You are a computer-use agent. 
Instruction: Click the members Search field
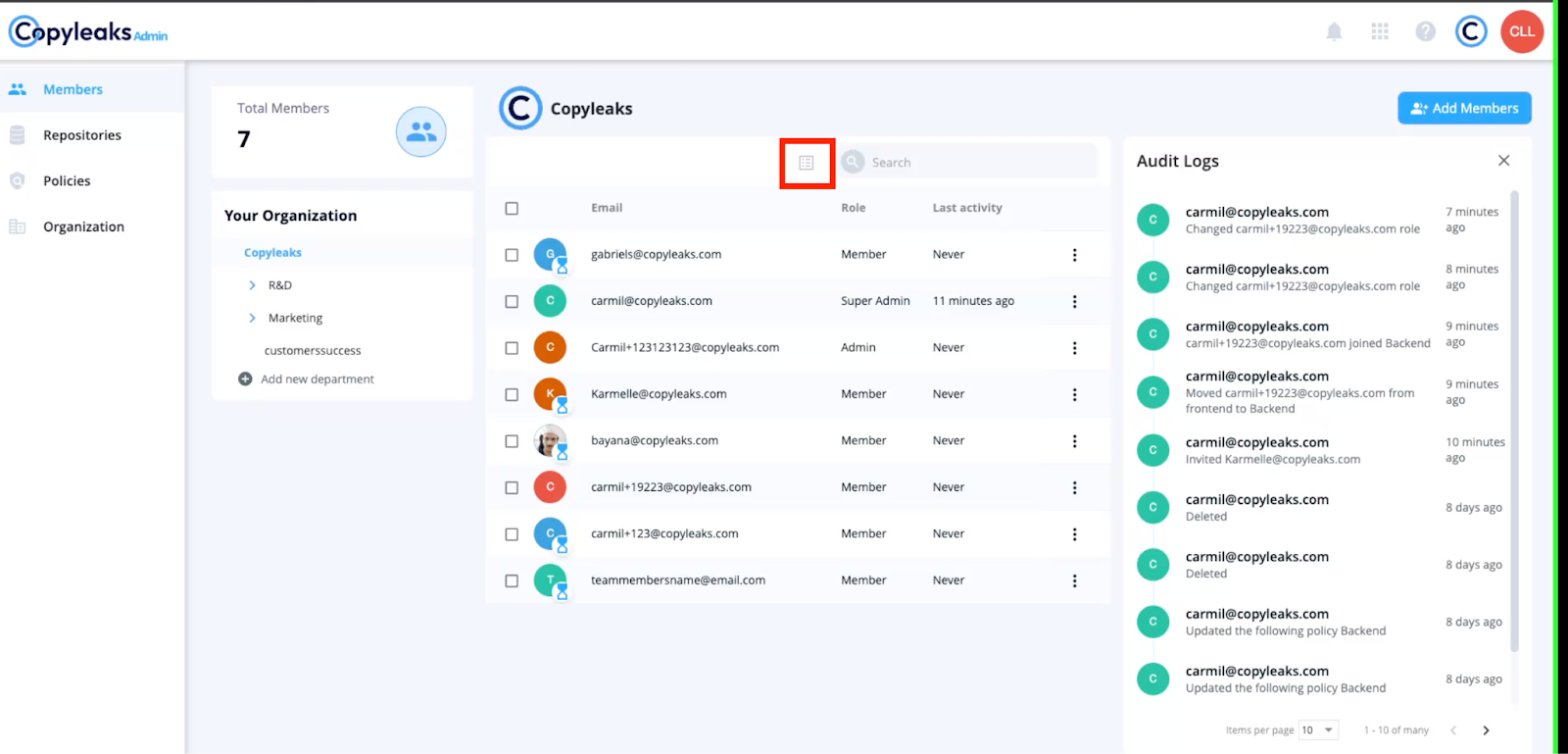tap(967, 162)
